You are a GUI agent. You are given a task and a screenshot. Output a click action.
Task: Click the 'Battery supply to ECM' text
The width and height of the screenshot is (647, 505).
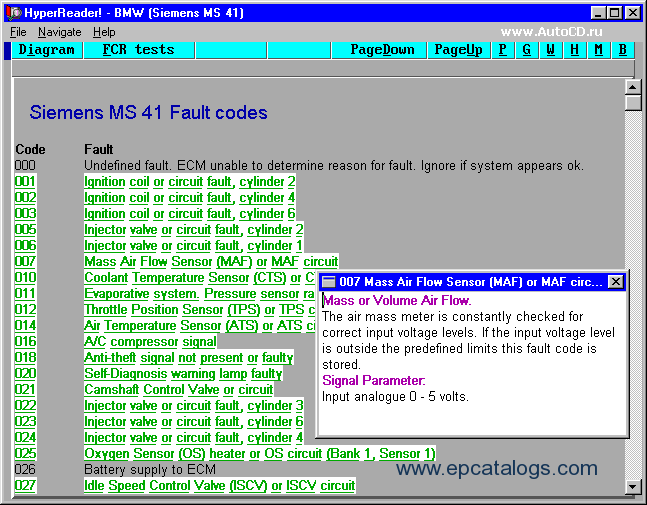(150, 470)
